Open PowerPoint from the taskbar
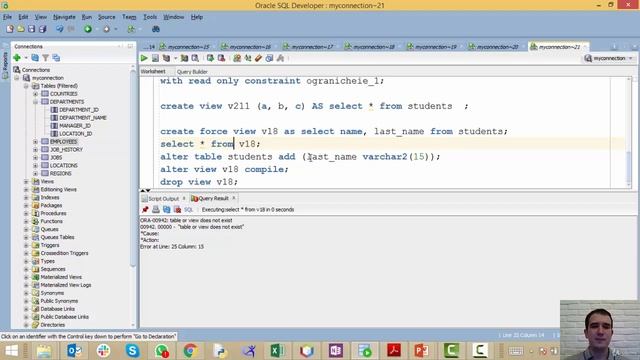Image resolution: width=640 pixels, height=360 pixels. coord(422,351)
